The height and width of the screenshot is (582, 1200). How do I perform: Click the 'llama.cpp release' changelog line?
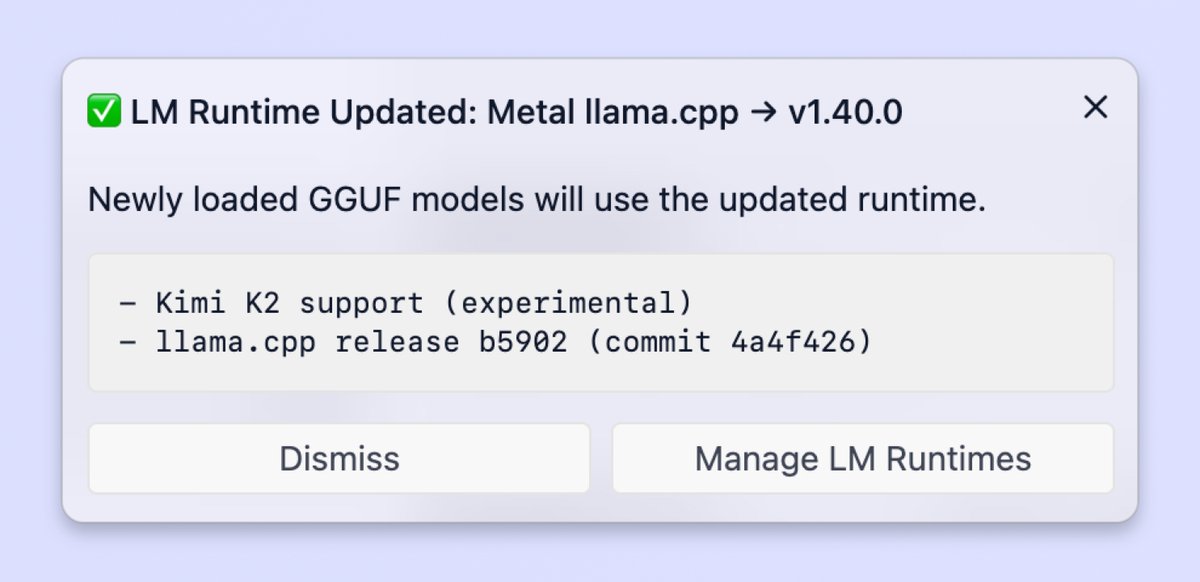pyautogui.click(x=494, y=342)
